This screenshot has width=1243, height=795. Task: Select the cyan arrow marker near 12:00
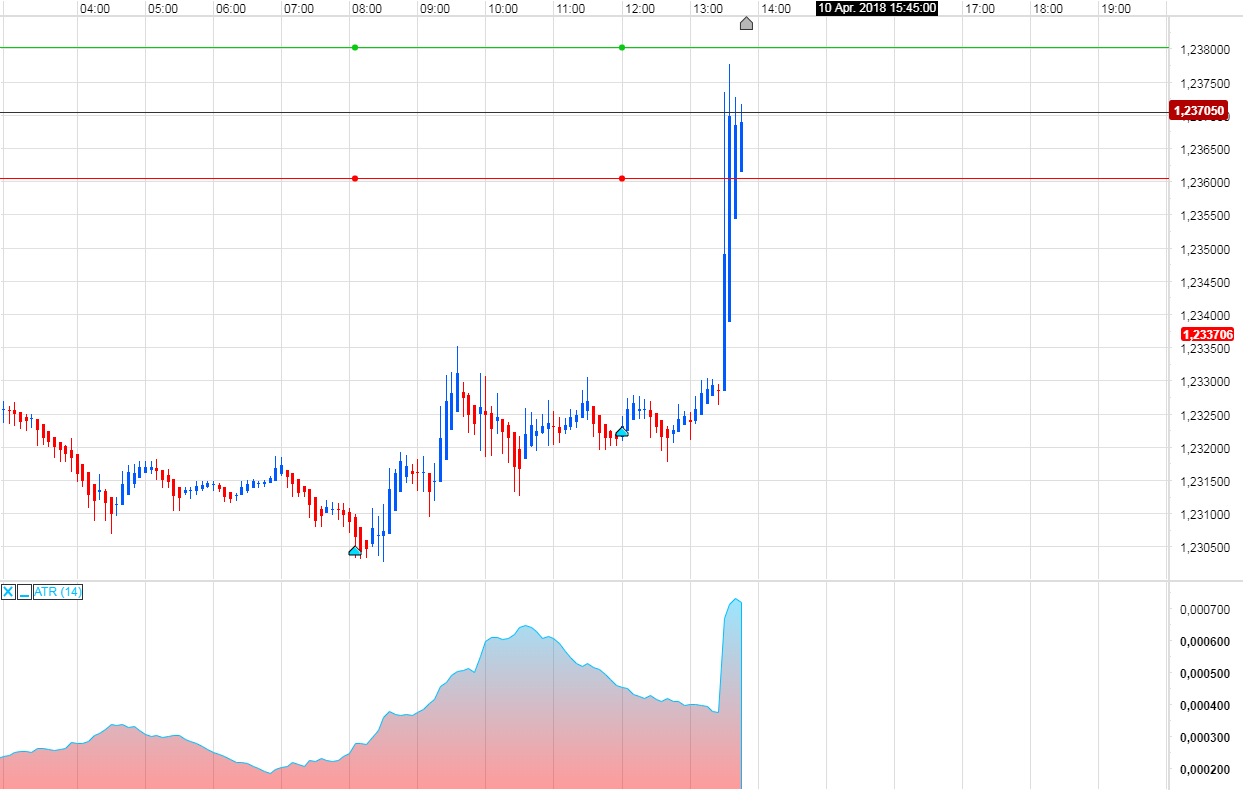[622, 431]
